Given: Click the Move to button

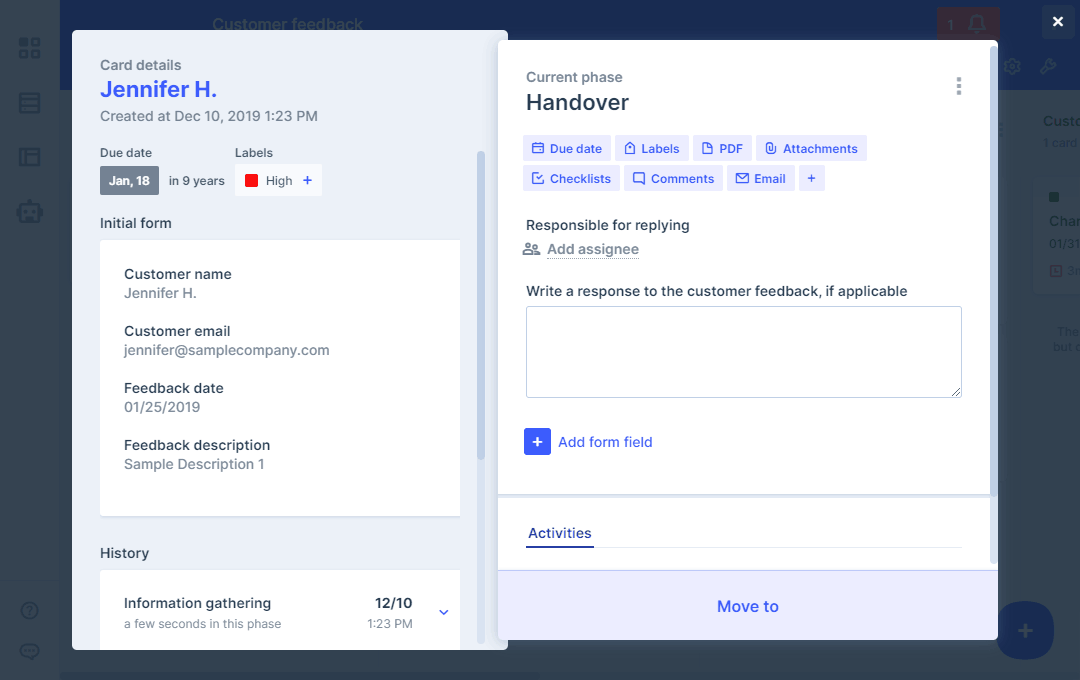Looking at the screenshot, I should 747,606.
